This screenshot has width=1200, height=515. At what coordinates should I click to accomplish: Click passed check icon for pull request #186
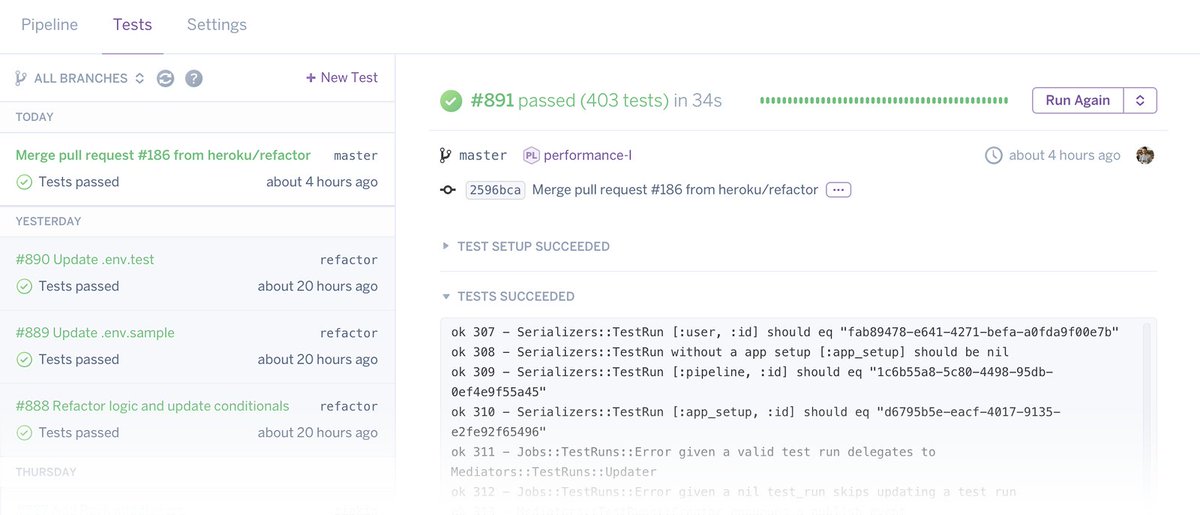point(24,182)
